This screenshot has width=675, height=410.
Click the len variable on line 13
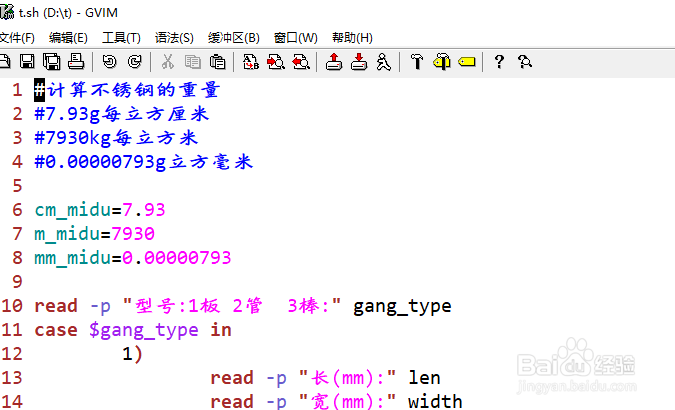[x=424, y=378]
